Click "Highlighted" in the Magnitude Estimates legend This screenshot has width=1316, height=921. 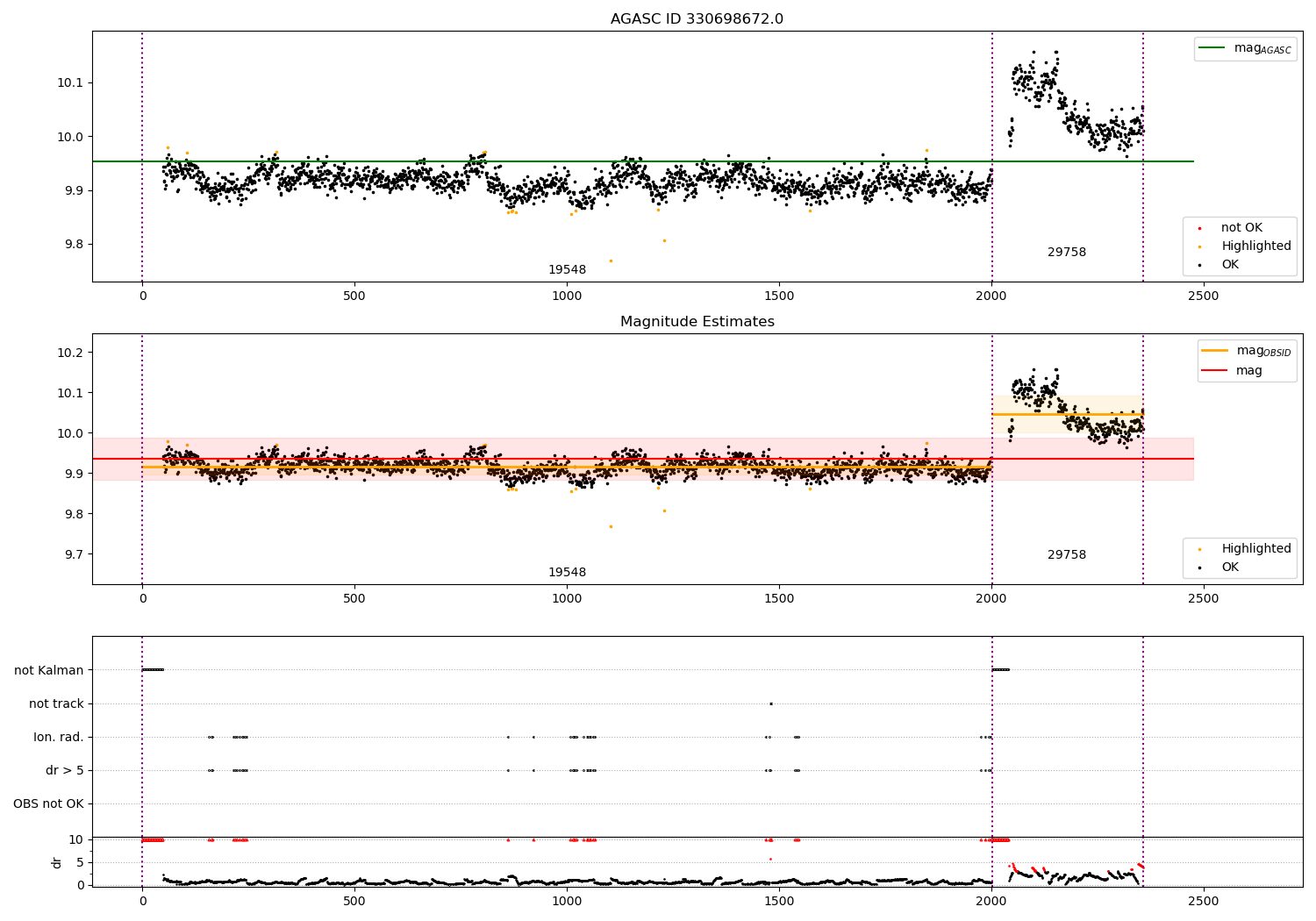(x=1256, y=549)
